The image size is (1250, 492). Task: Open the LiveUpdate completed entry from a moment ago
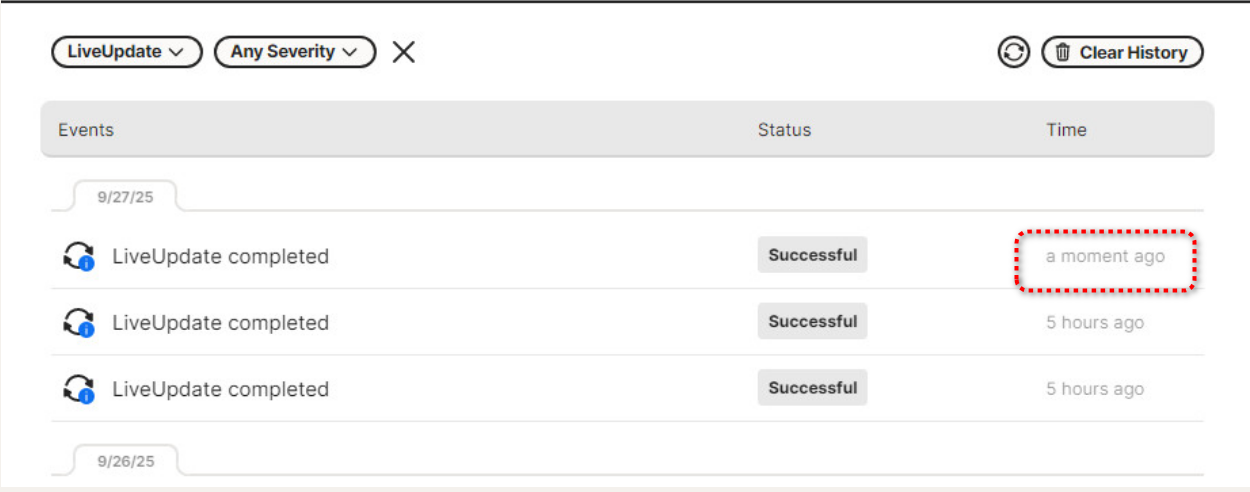(220, 257)
